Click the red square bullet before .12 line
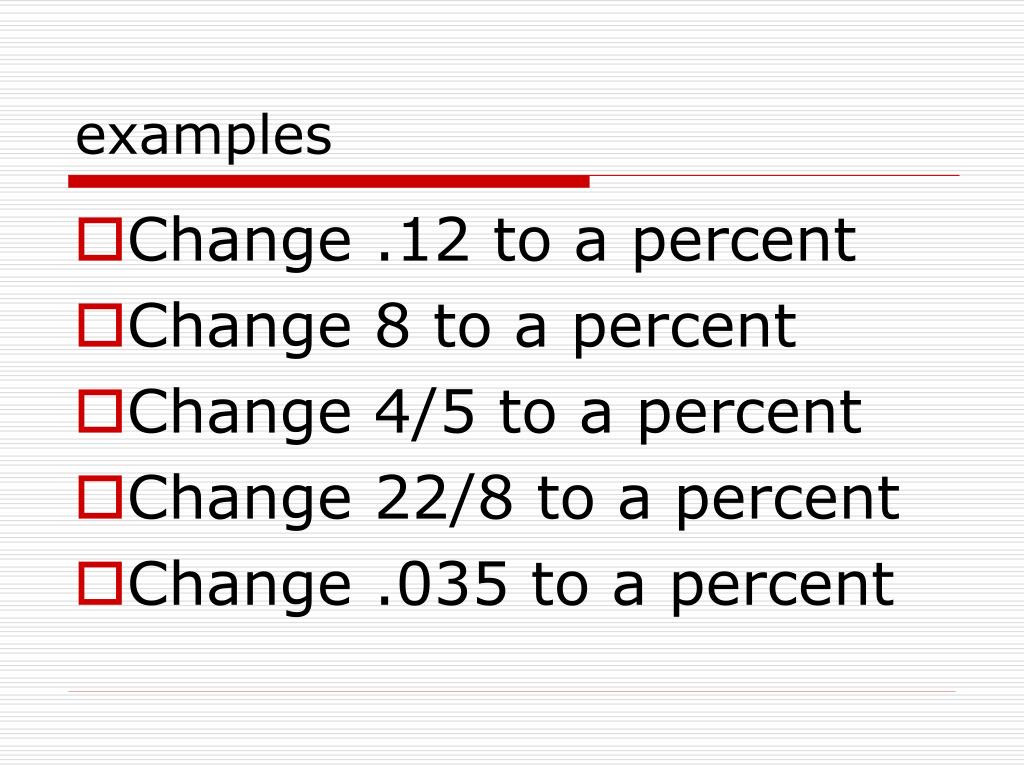The width and height of the screenshot is (1024, 768). (100, 240)
